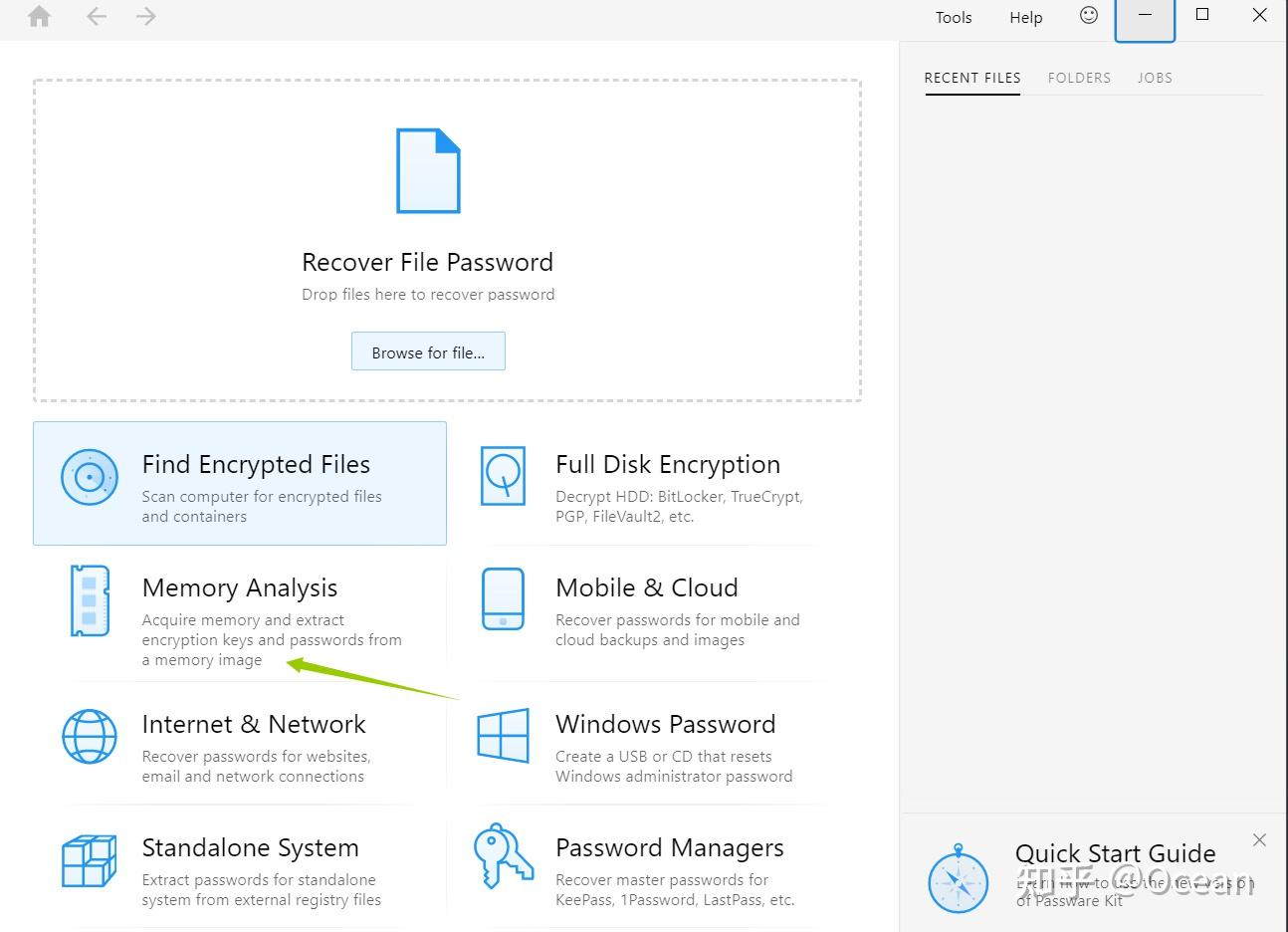
Task: Click the Recover File Password document icon
Action: click(428, 170)
